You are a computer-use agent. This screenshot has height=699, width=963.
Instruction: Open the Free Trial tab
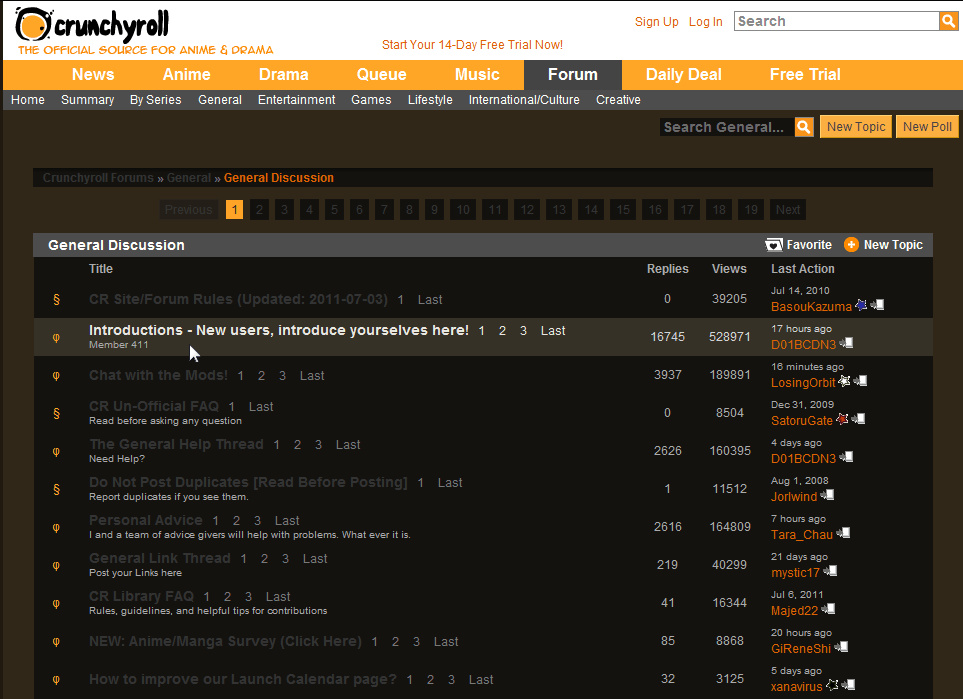pyautogui.click(x=805, y=74)
